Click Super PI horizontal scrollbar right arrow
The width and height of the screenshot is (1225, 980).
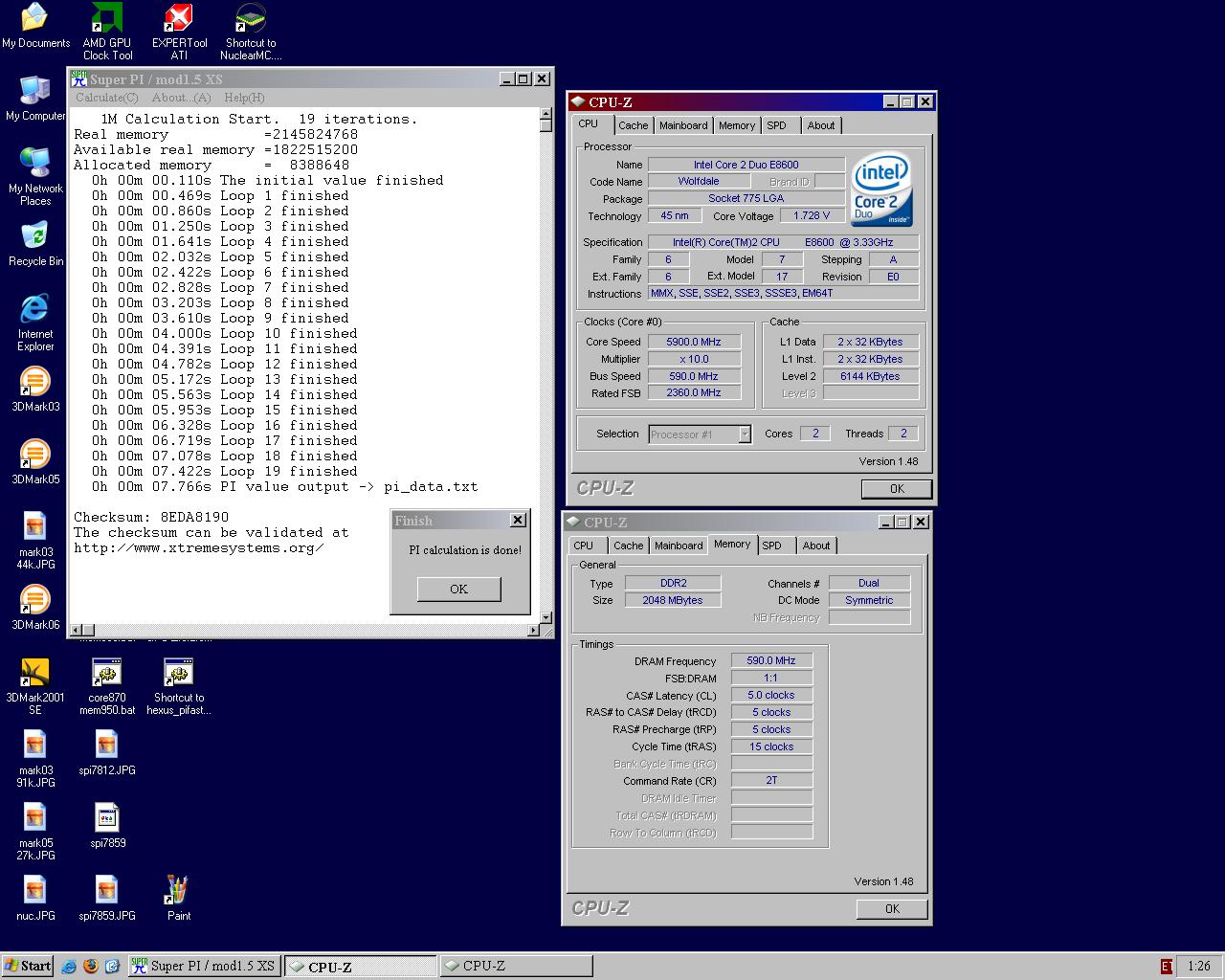pyautogui.click(x=533, y=630)
